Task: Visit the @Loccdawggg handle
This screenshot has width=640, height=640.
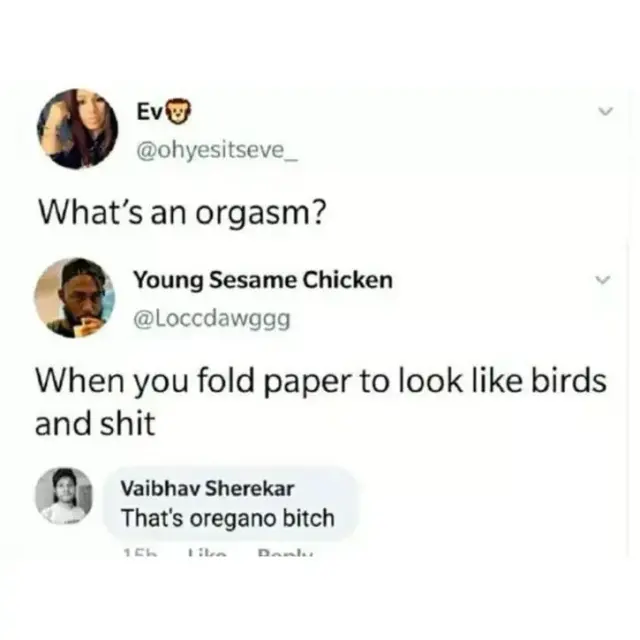Action: [212, 320]
